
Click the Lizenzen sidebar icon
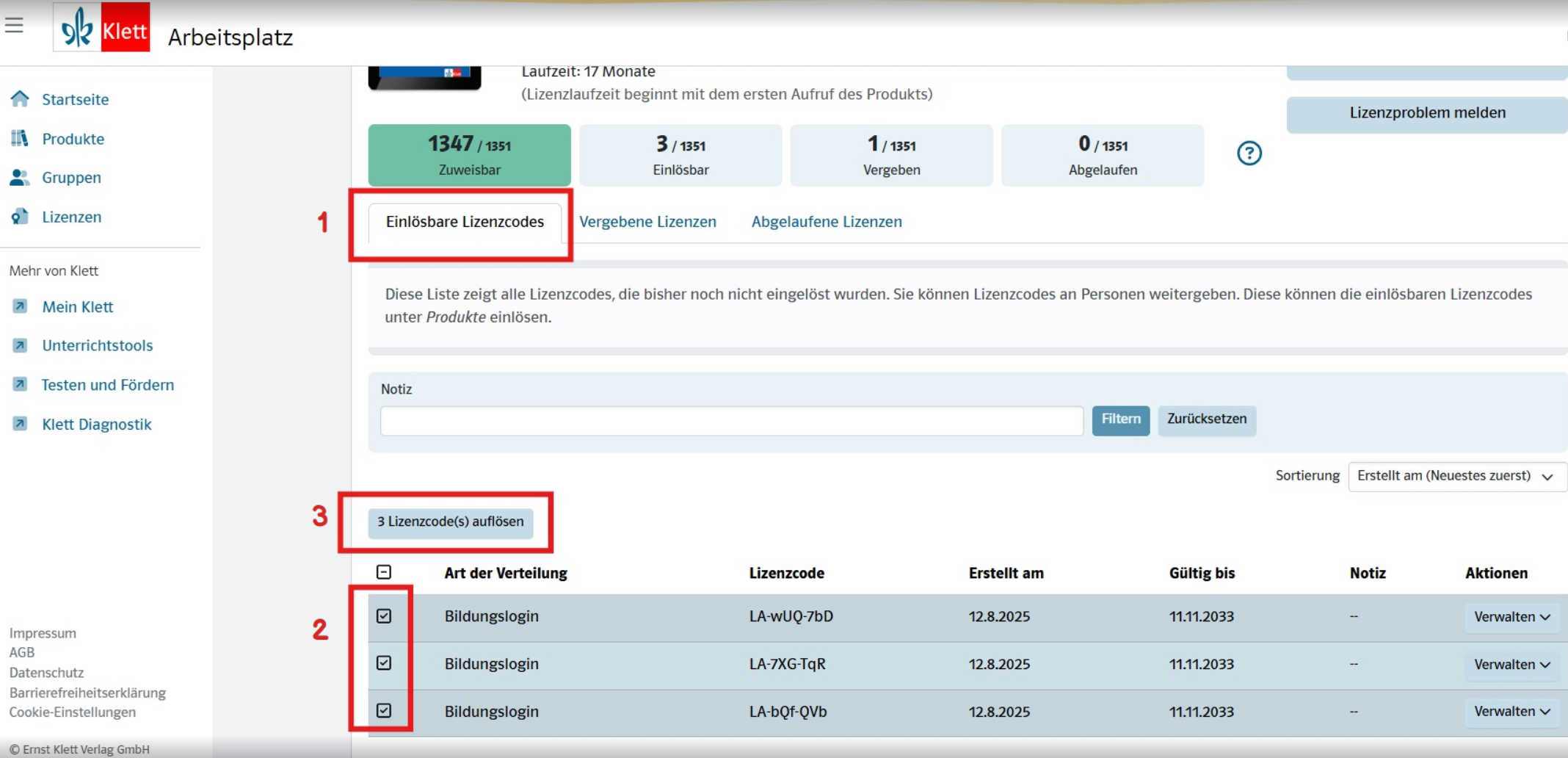20,217
